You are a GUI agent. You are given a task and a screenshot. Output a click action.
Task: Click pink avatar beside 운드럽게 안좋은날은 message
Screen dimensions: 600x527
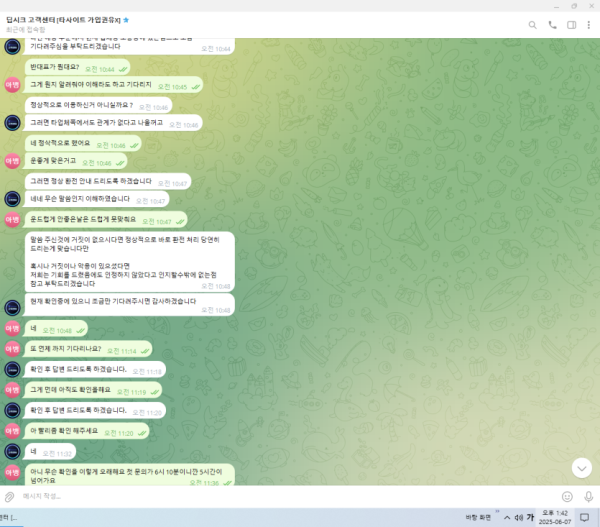(x=12, y=220)
